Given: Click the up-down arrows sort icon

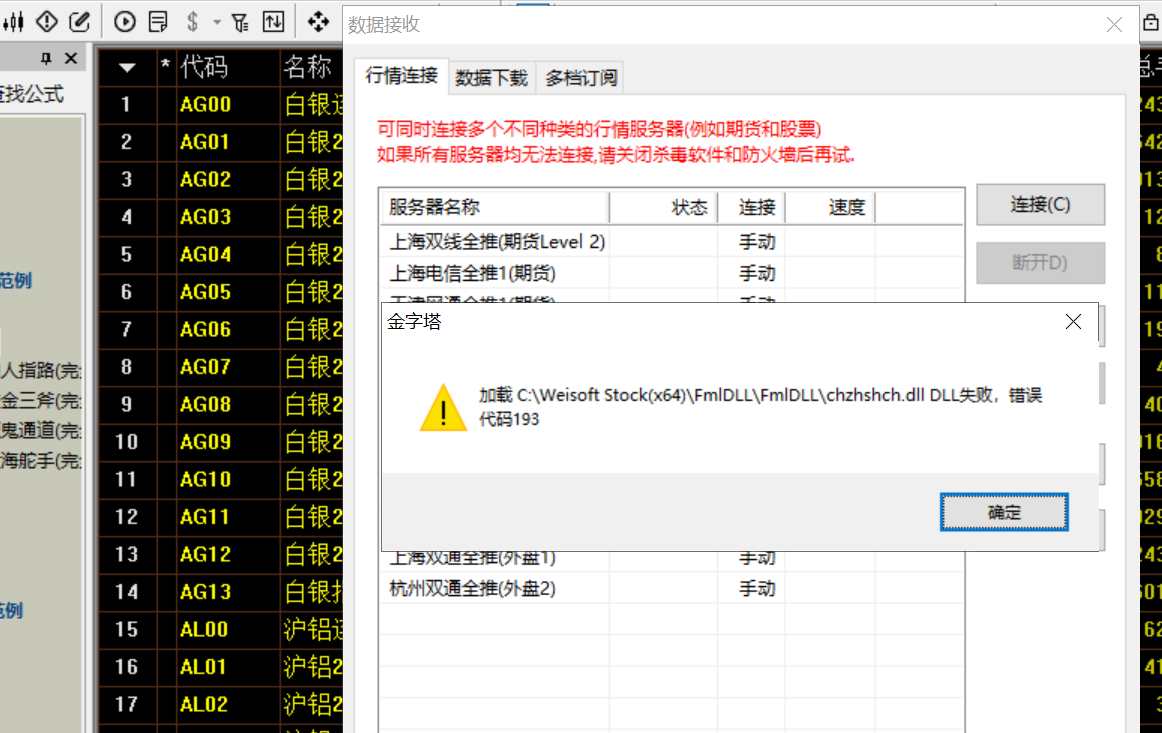Looking at the screenshot, I should point(273,21).
